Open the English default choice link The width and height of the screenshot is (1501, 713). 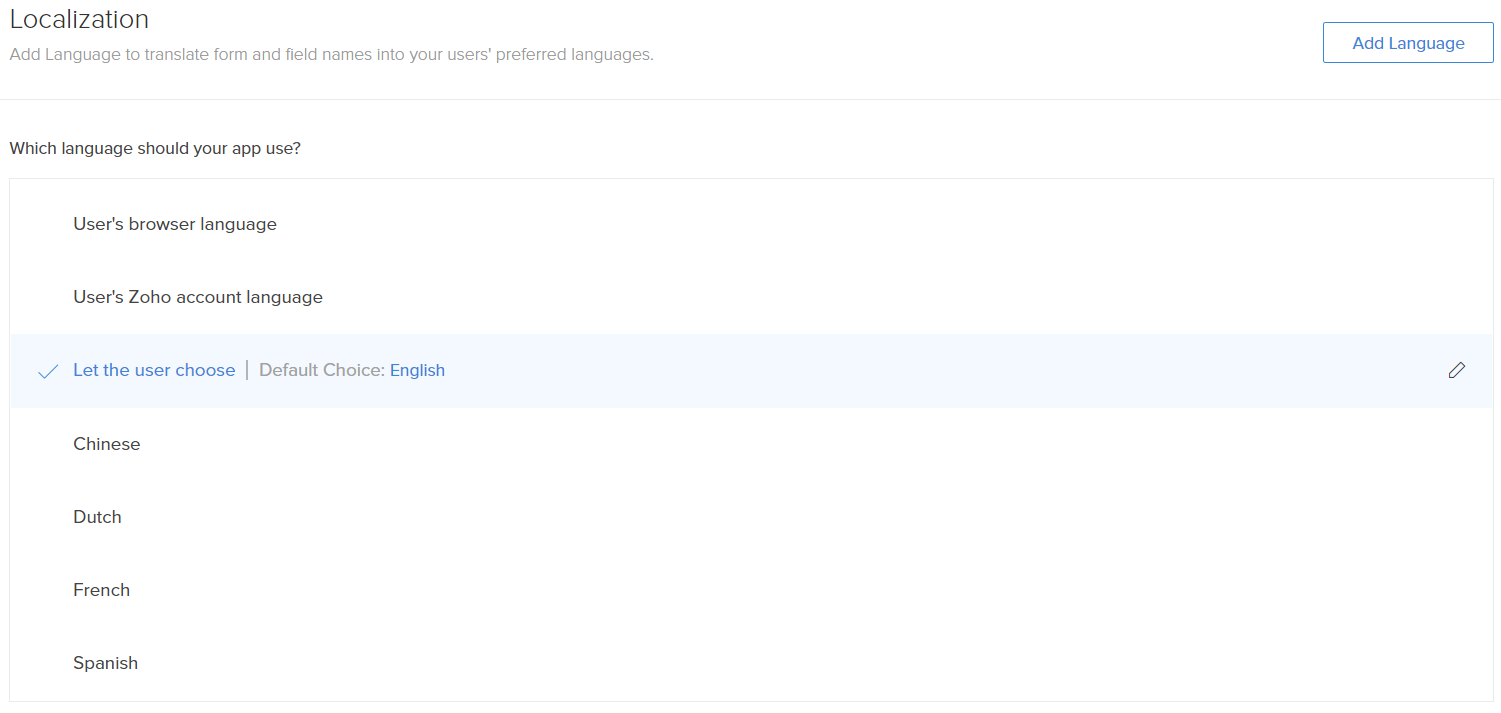click(x=417, y=371)
